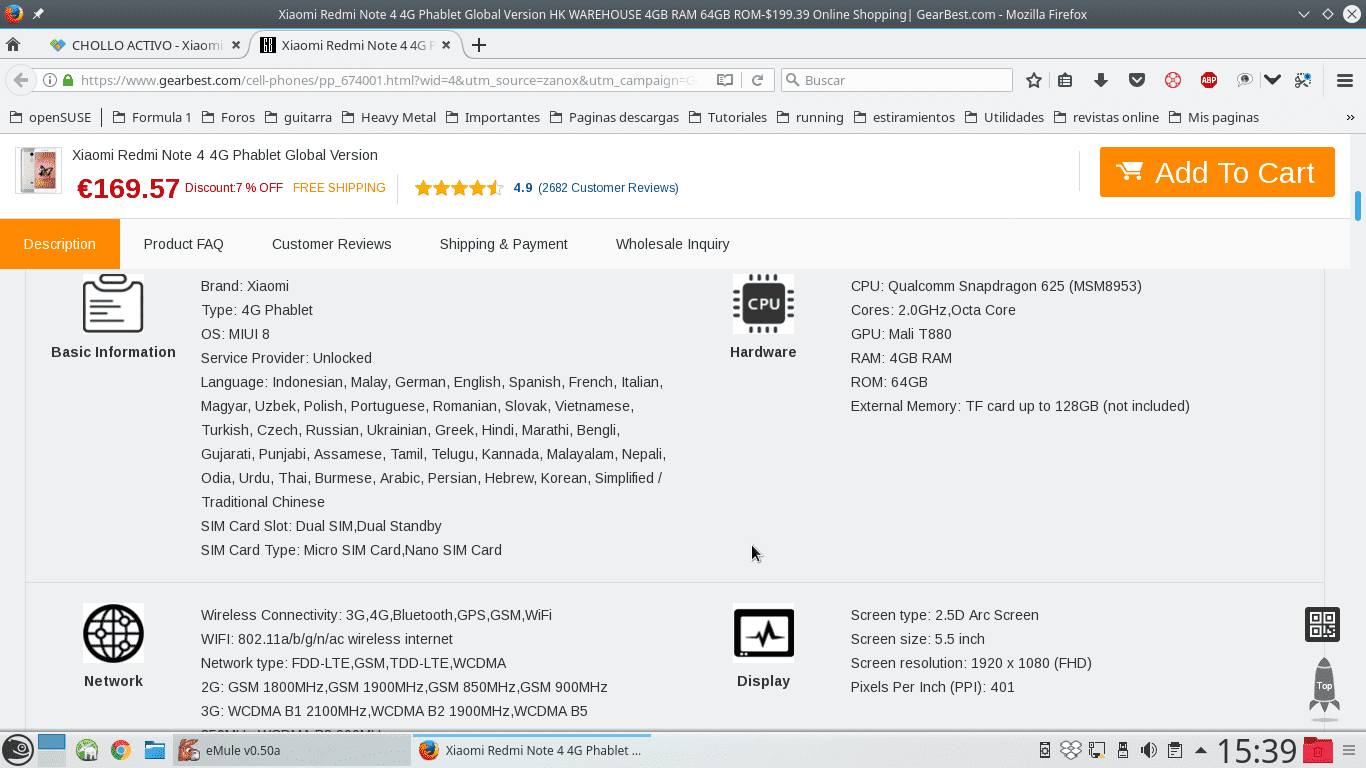Open the red trash folder in the panel
Image resolution: width=1366 pixels, height=768 pixels.
[x=1318, y=750]
